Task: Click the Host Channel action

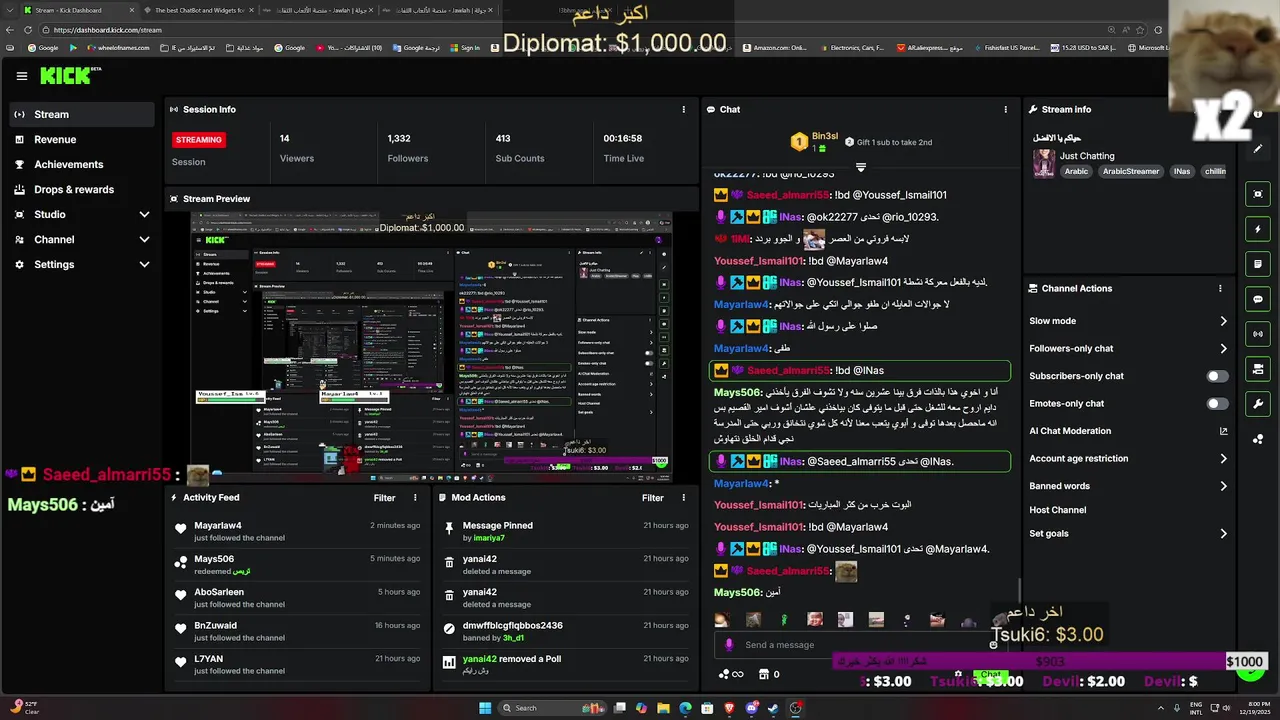Action: pos(1058,510)
